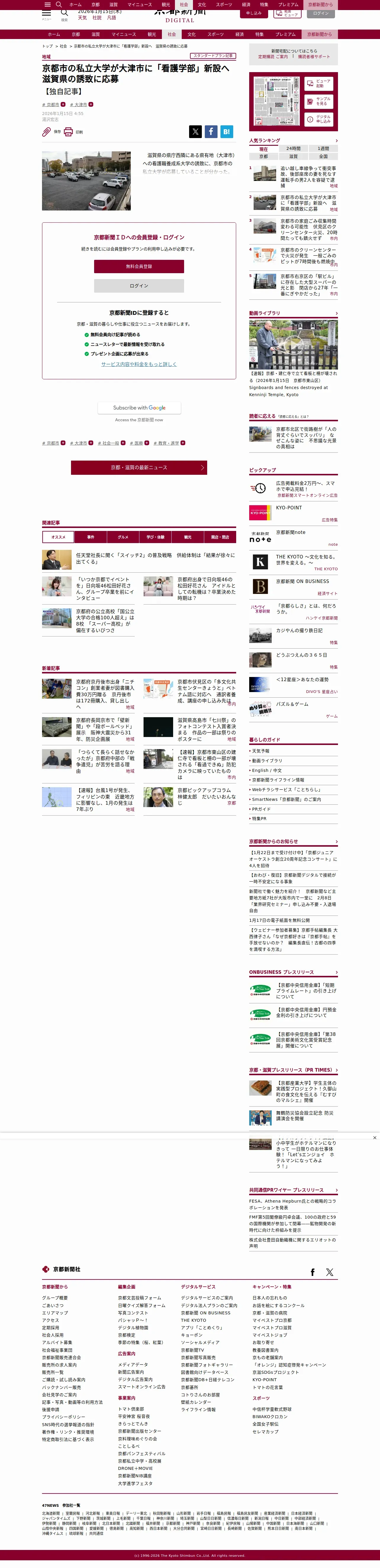Select ranking tab 24時間

[x=294, y=148]
